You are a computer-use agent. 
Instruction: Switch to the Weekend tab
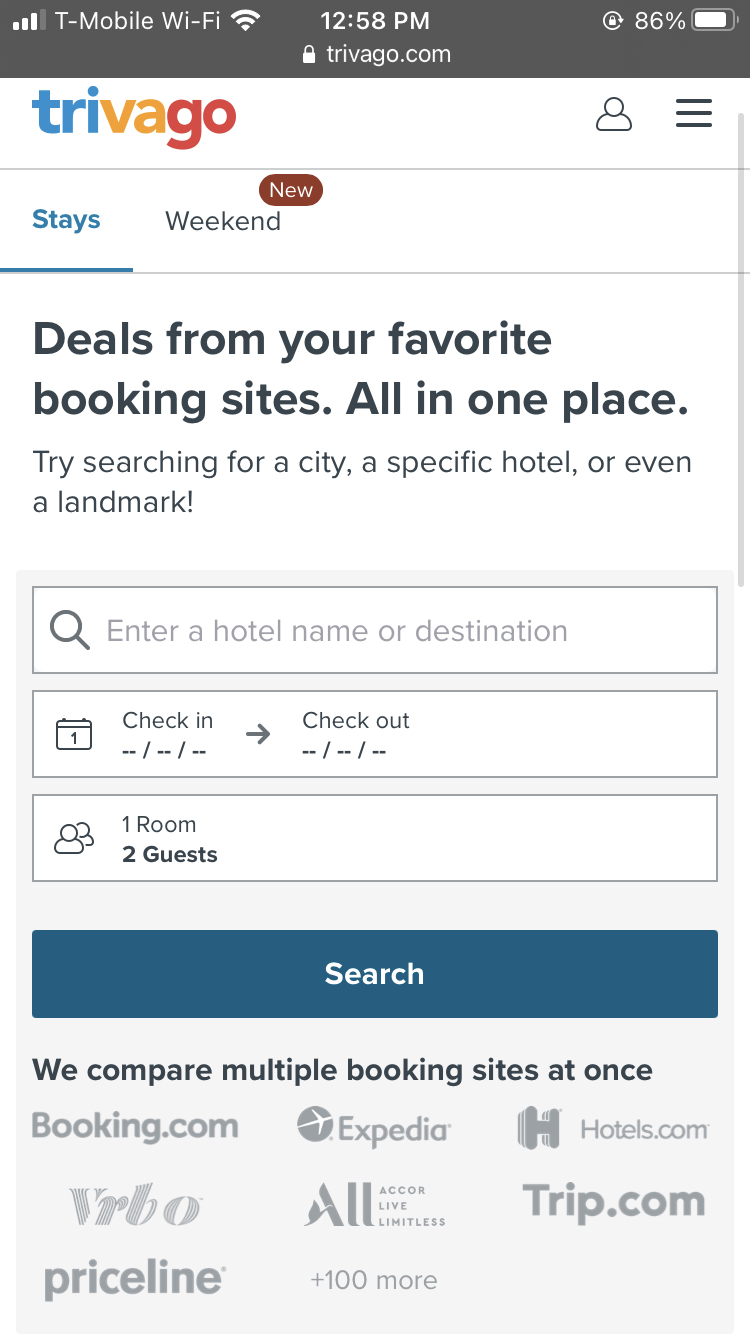(223, 221)
